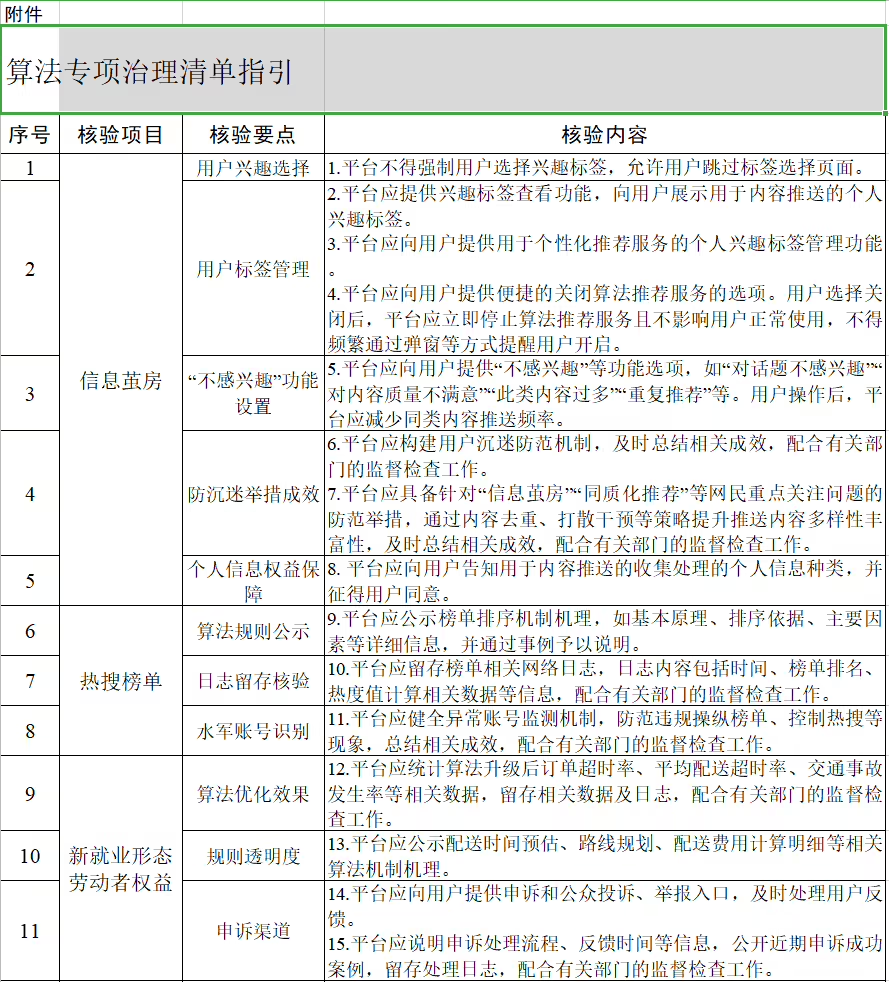The image size is (889, 982).
Task: Click the 热搜榜单 category cell
Action: (120, 681)
